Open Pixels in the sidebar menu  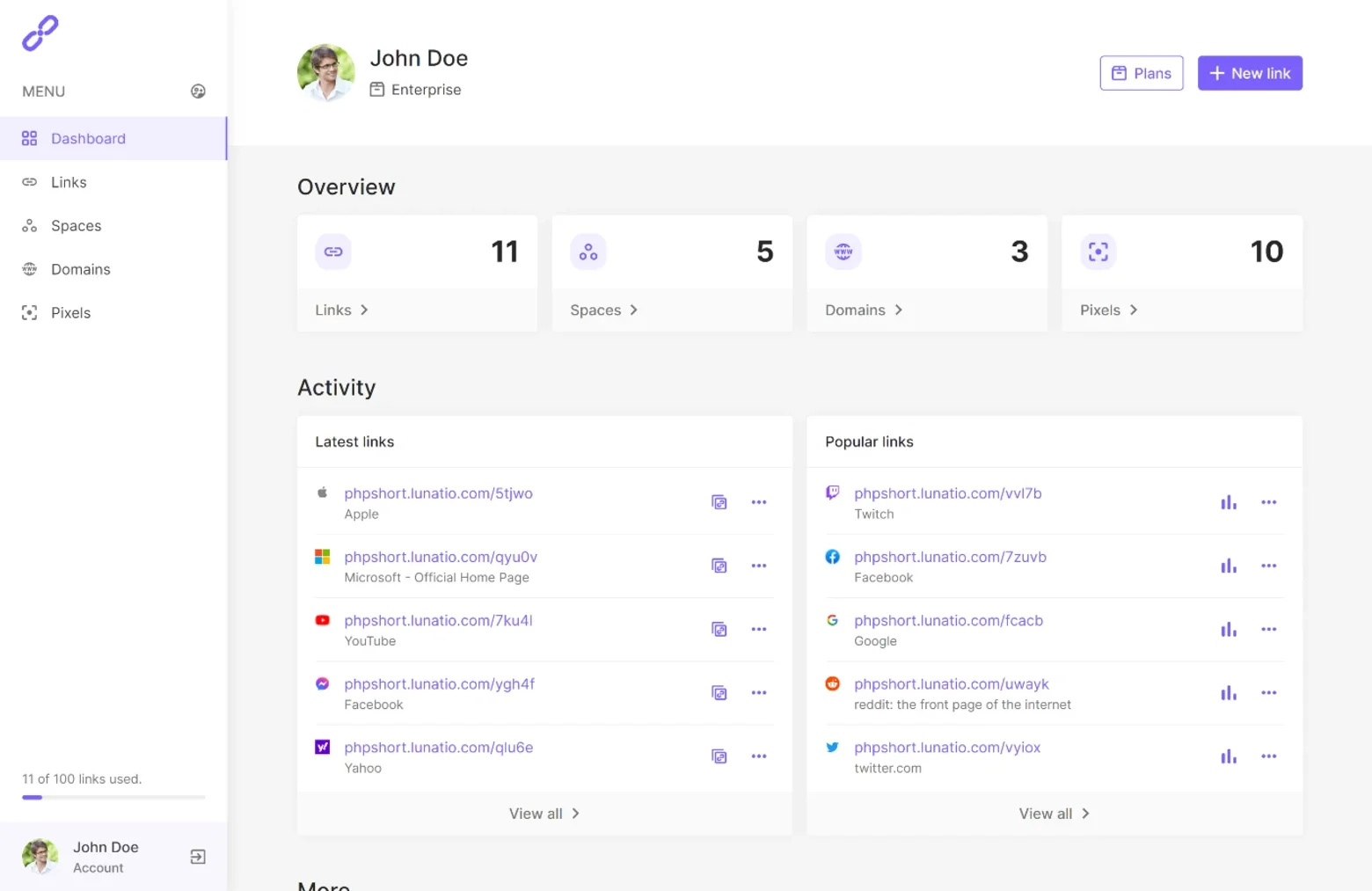pos(113,313)
